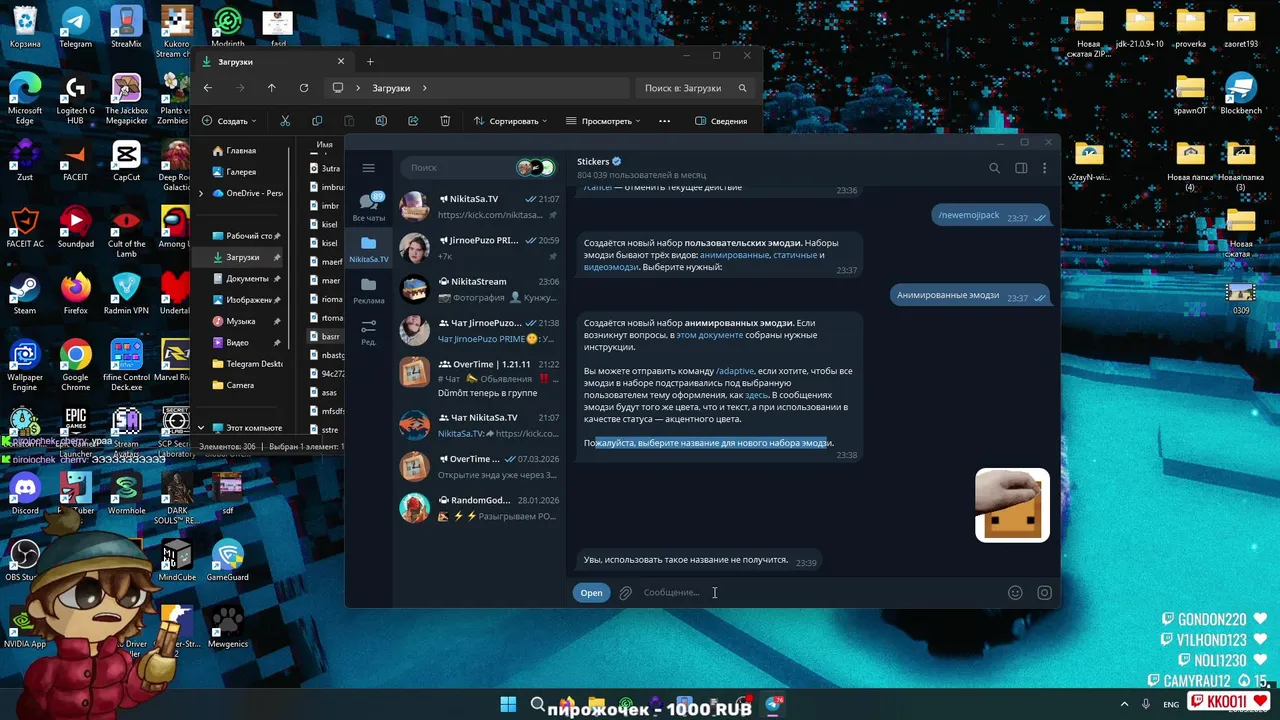Open the Чат JirnoePuzo chat
The width and height of the screenshot is (1280, 720).
(480, 330)
